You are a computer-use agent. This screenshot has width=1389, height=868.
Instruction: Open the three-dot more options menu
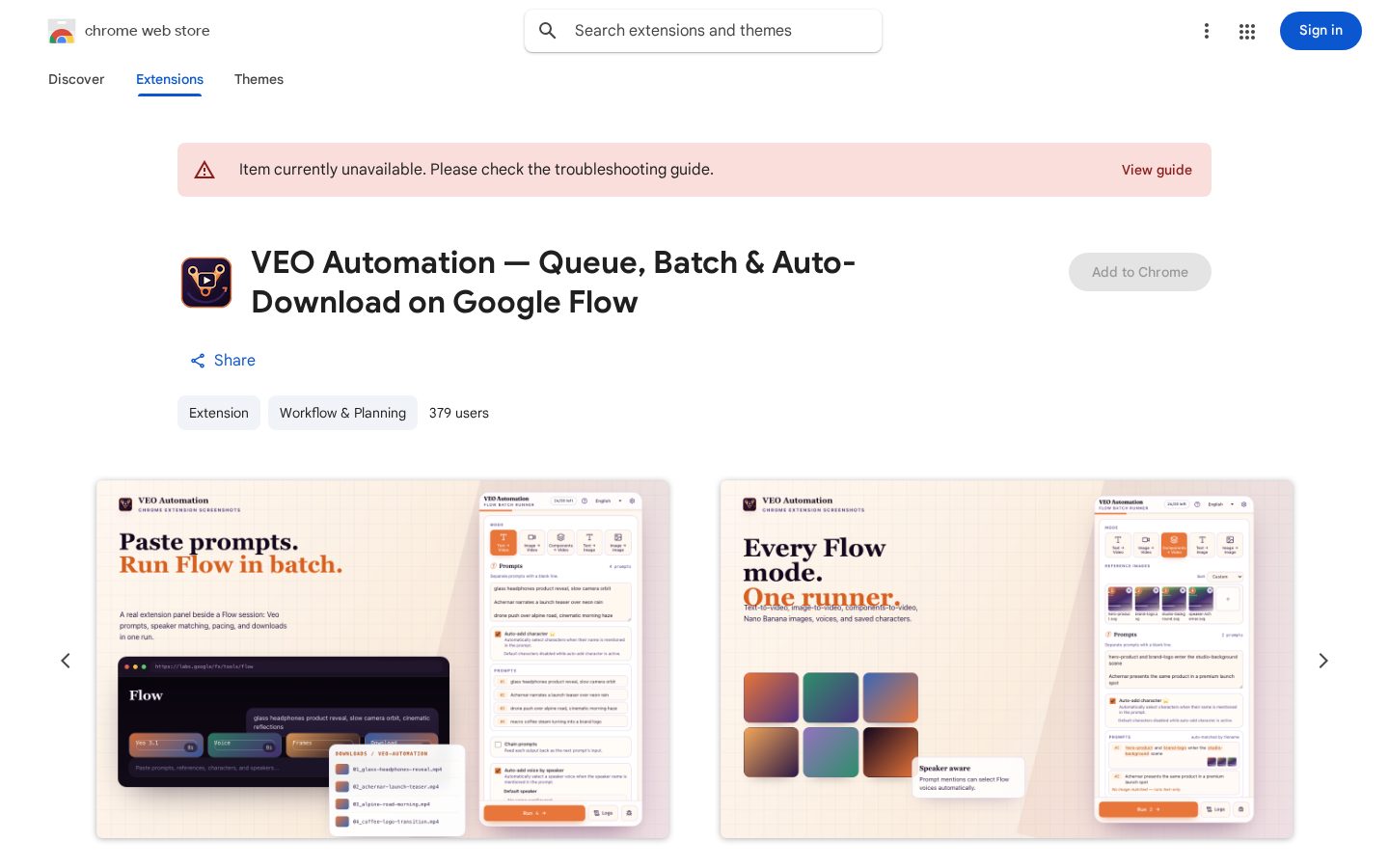(x=1207, y=31)
